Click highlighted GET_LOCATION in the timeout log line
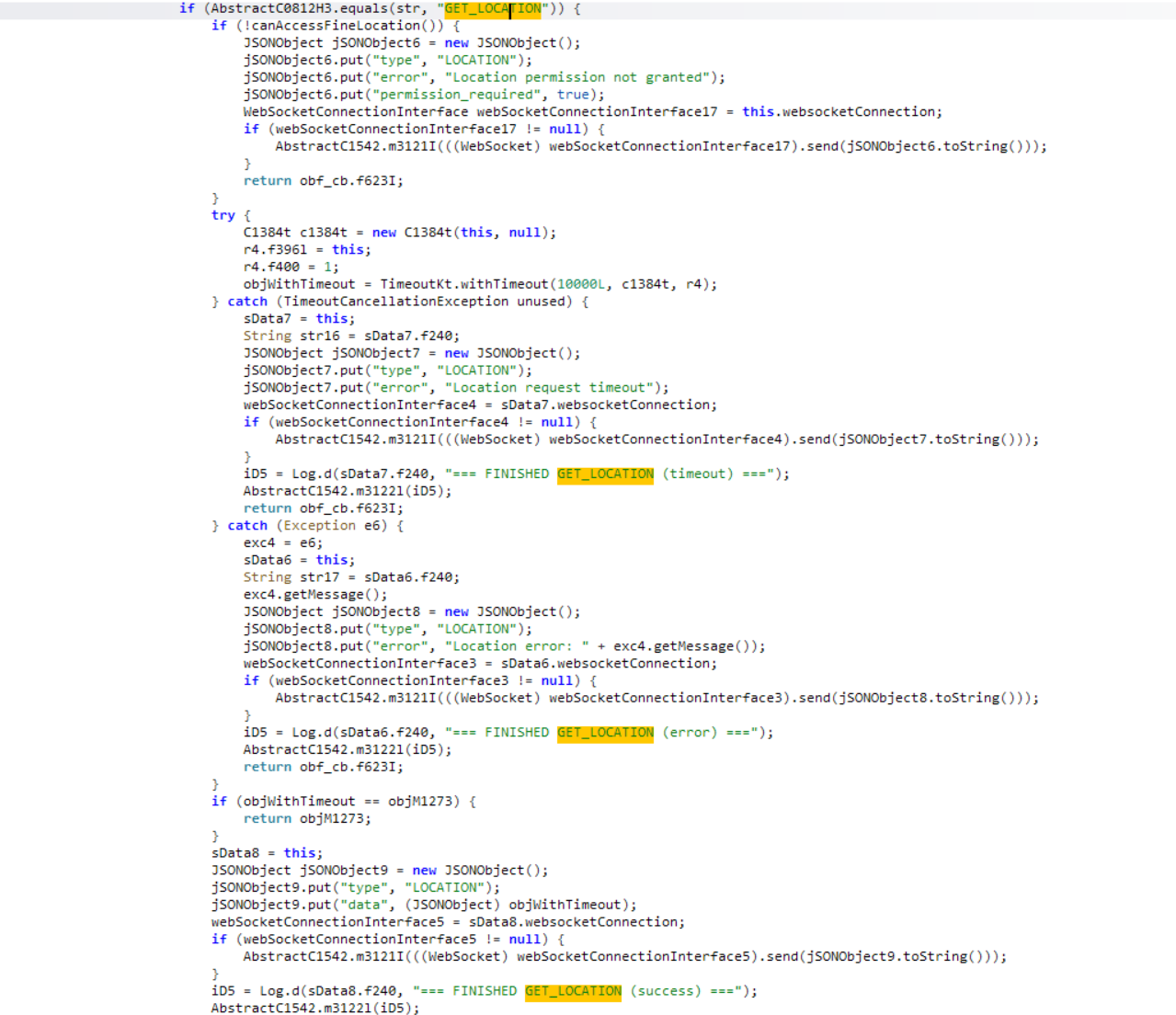 point(605,473)
